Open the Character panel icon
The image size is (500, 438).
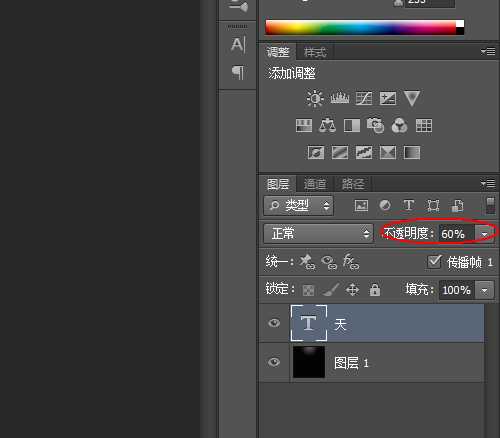tap(238, 45)
